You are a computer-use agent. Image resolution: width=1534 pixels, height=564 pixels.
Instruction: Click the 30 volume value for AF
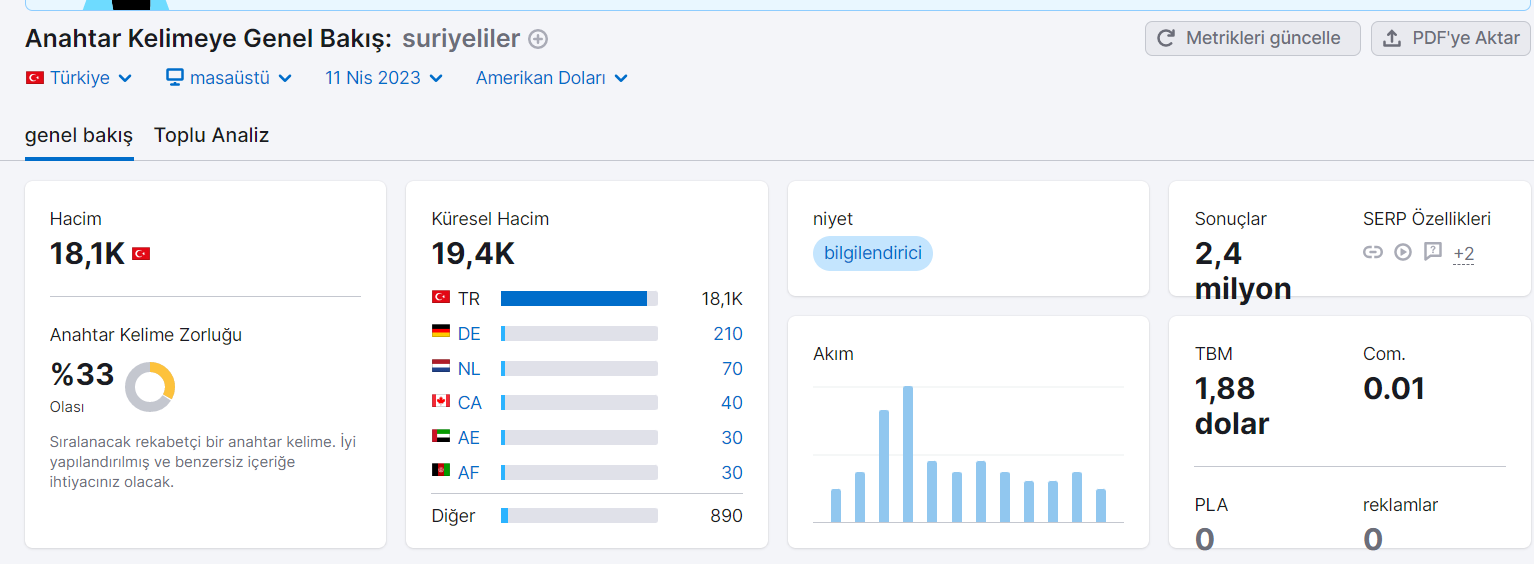coord(732,472)
